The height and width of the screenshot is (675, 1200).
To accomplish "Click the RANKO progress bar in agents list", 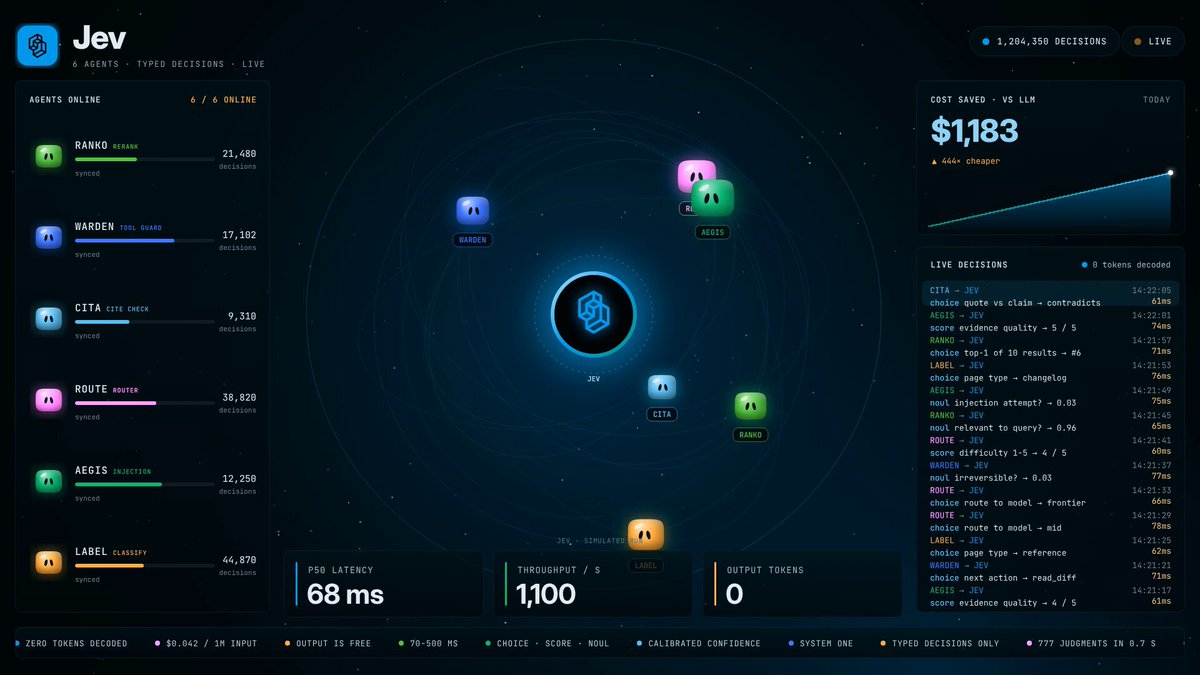I will point(145,159).
